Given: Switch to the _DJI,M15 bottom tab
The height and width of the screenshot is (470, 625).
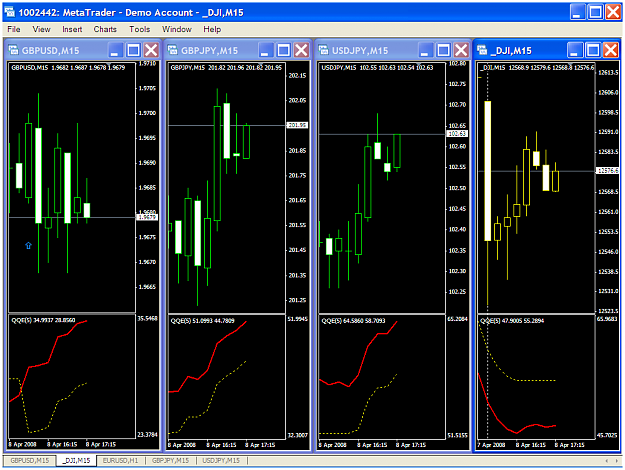Looking at the screenshot, I should 77,460.
